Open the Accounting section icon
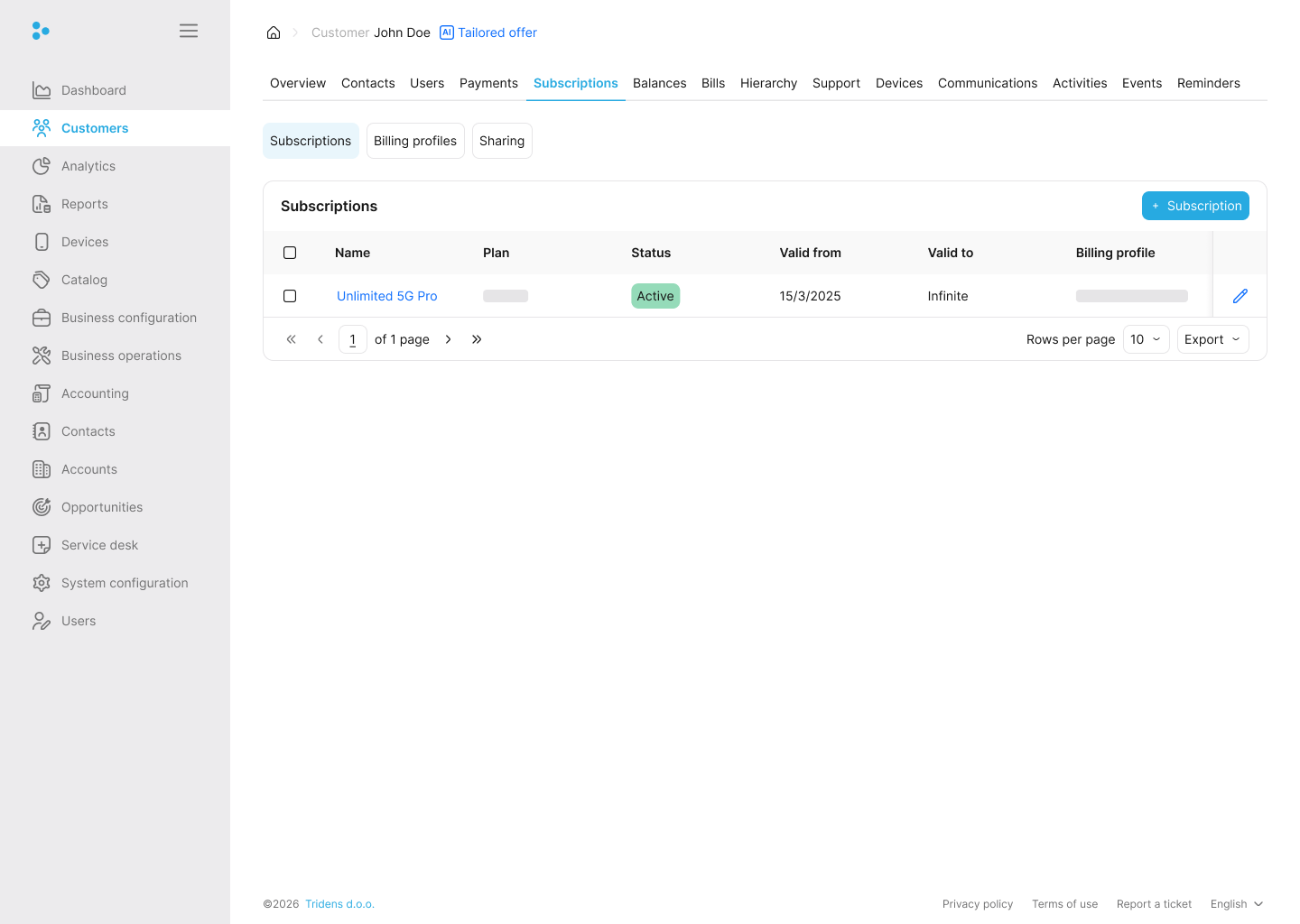 tap(42, 393)
